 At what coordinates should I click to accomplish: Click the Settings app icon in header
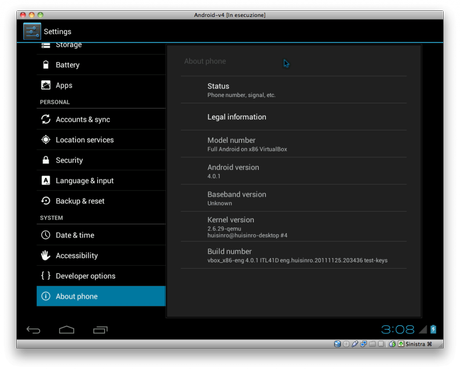pyautogui.click(x=32, y=31)
